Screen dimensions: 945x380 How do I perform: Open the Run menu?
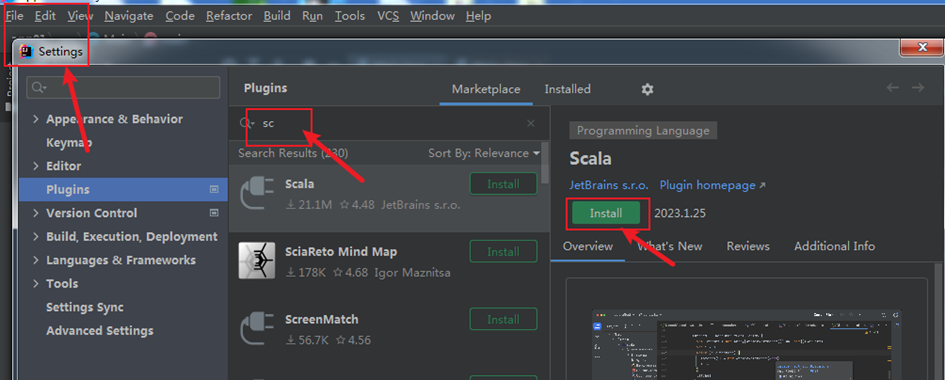click(312, 16)
